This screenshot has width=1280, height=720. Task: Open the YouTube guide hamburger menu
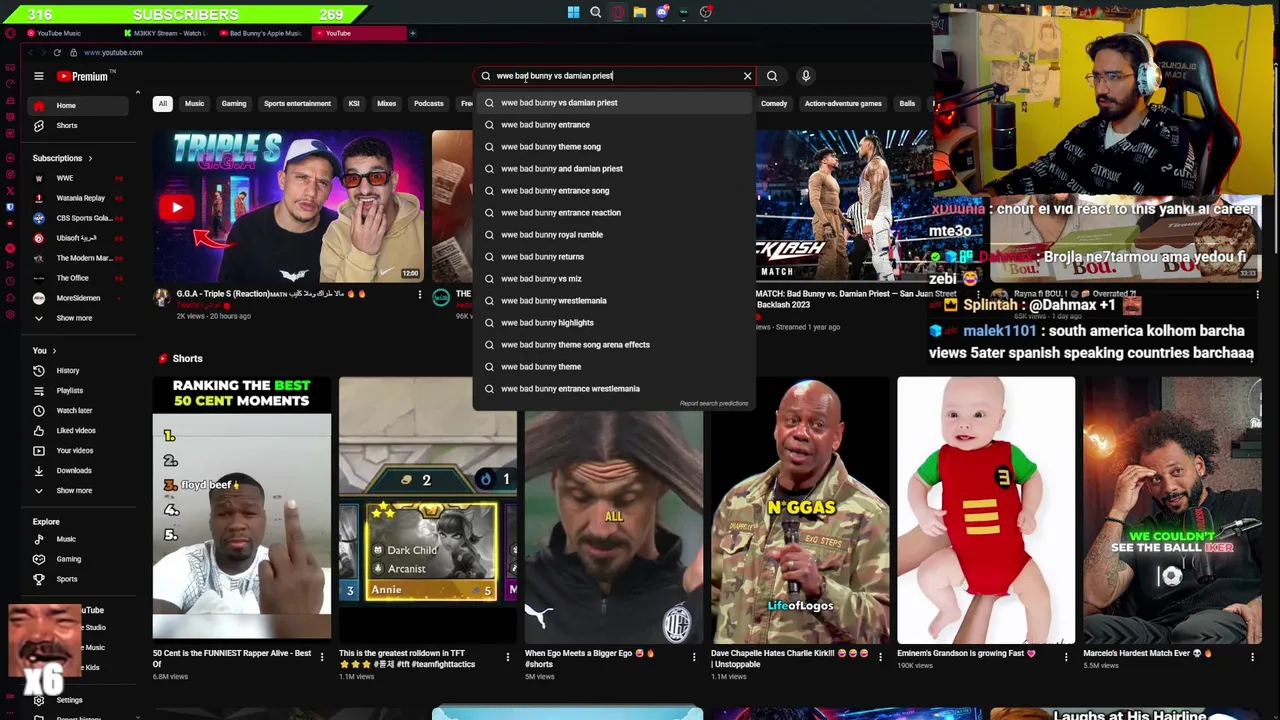click(38, 76)
